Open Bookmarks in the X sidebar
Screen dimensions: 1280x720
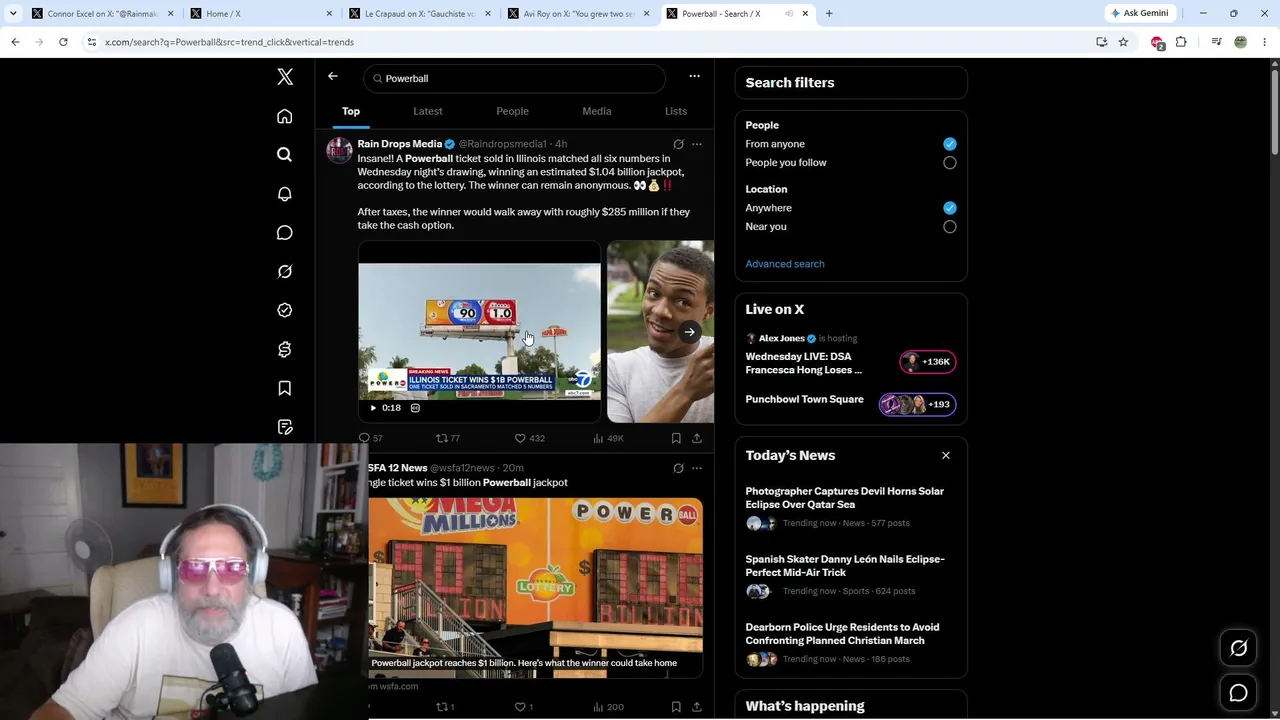[x=285, y=388]
